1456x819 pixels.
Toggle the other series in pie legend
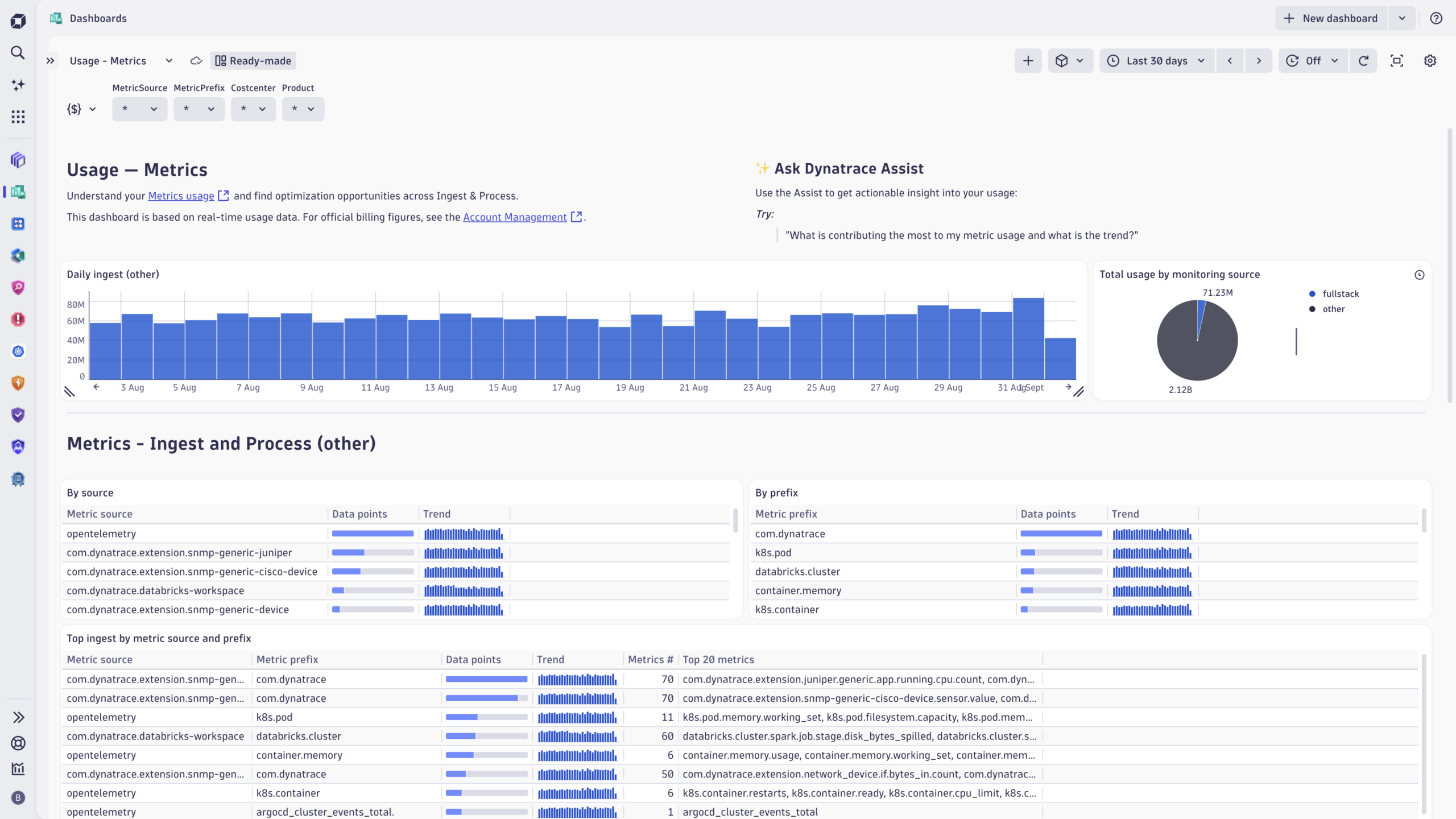(1327, 309)
